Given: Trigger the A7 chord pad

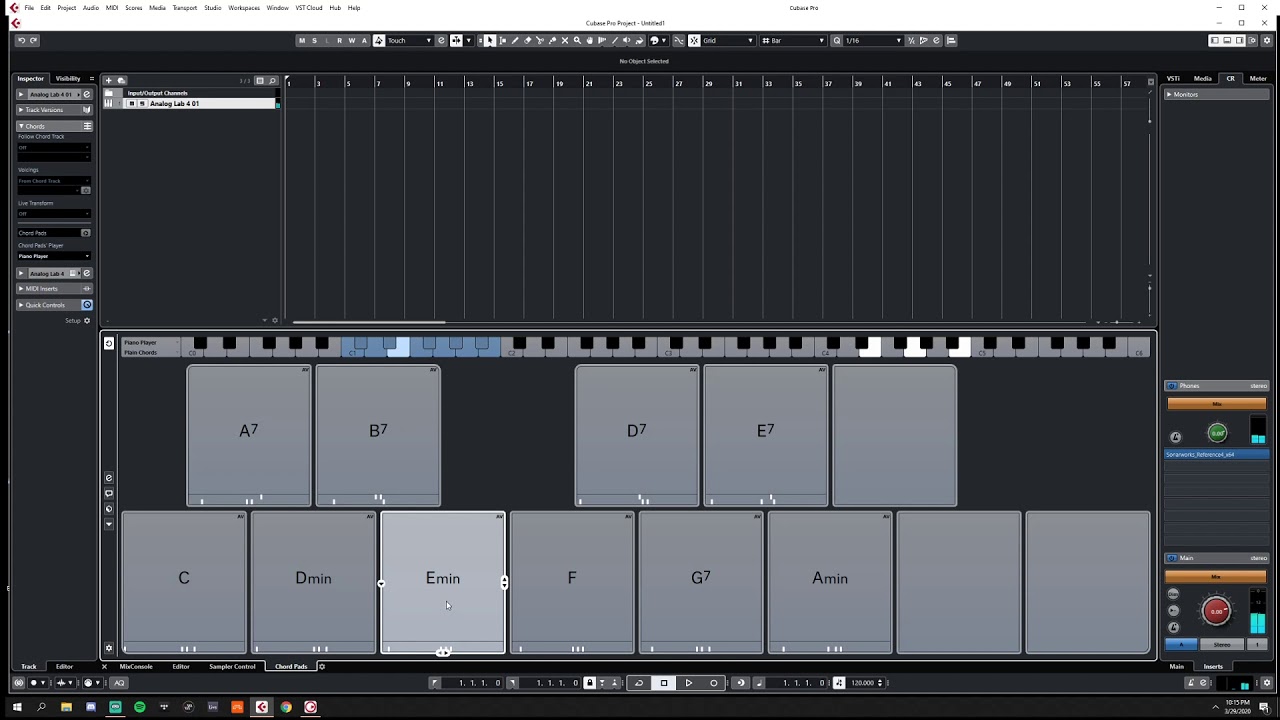Looking at the screenshot, I should (x=249, y=435).
